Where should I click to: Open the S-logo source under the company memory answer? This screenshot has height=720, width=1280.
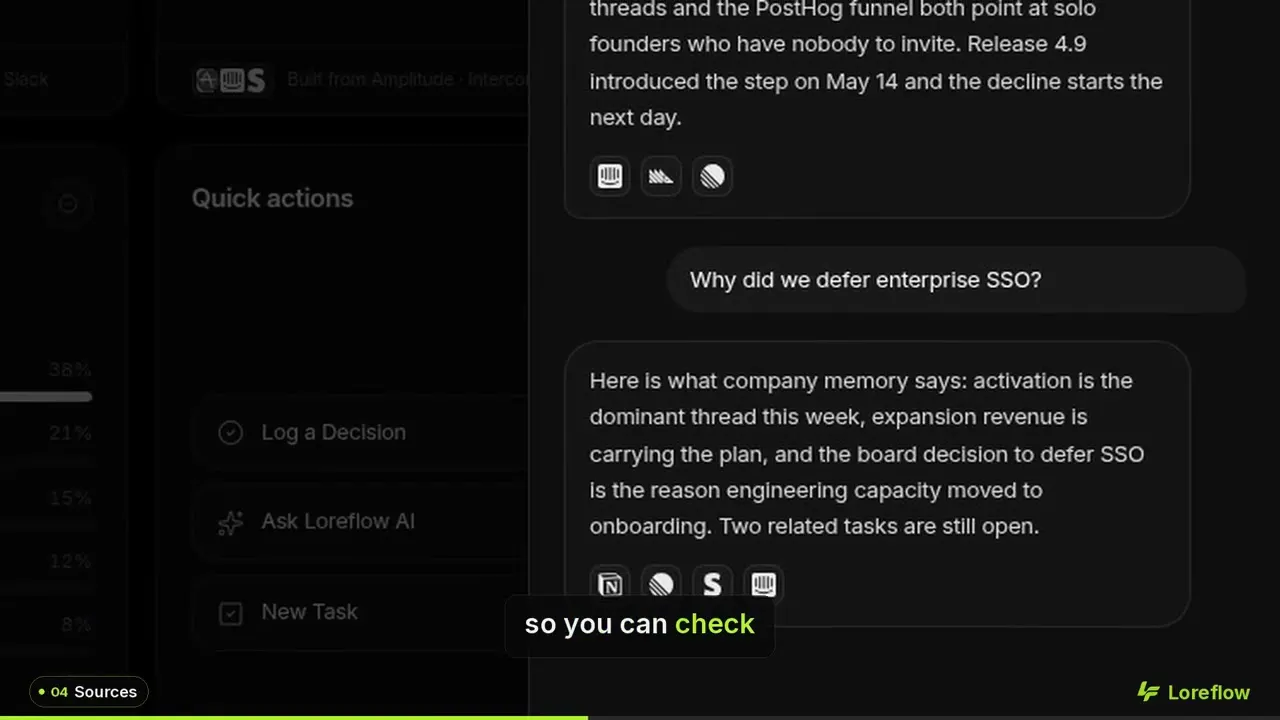point(712,584)
